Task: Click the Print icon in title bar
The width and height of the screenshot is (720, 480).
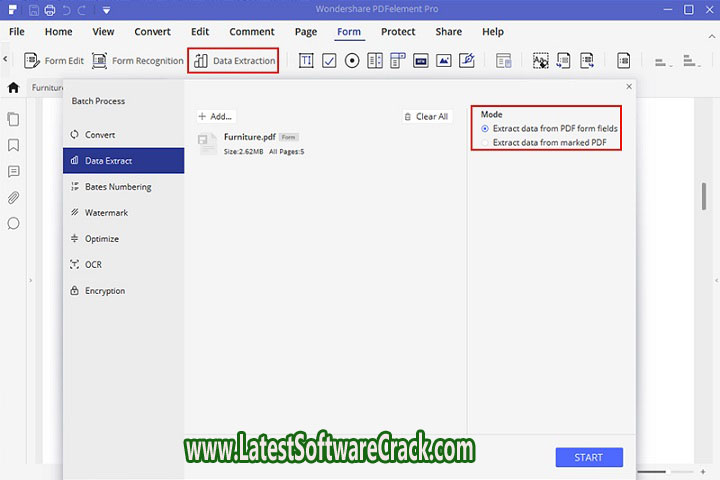Action: [50, 10]
